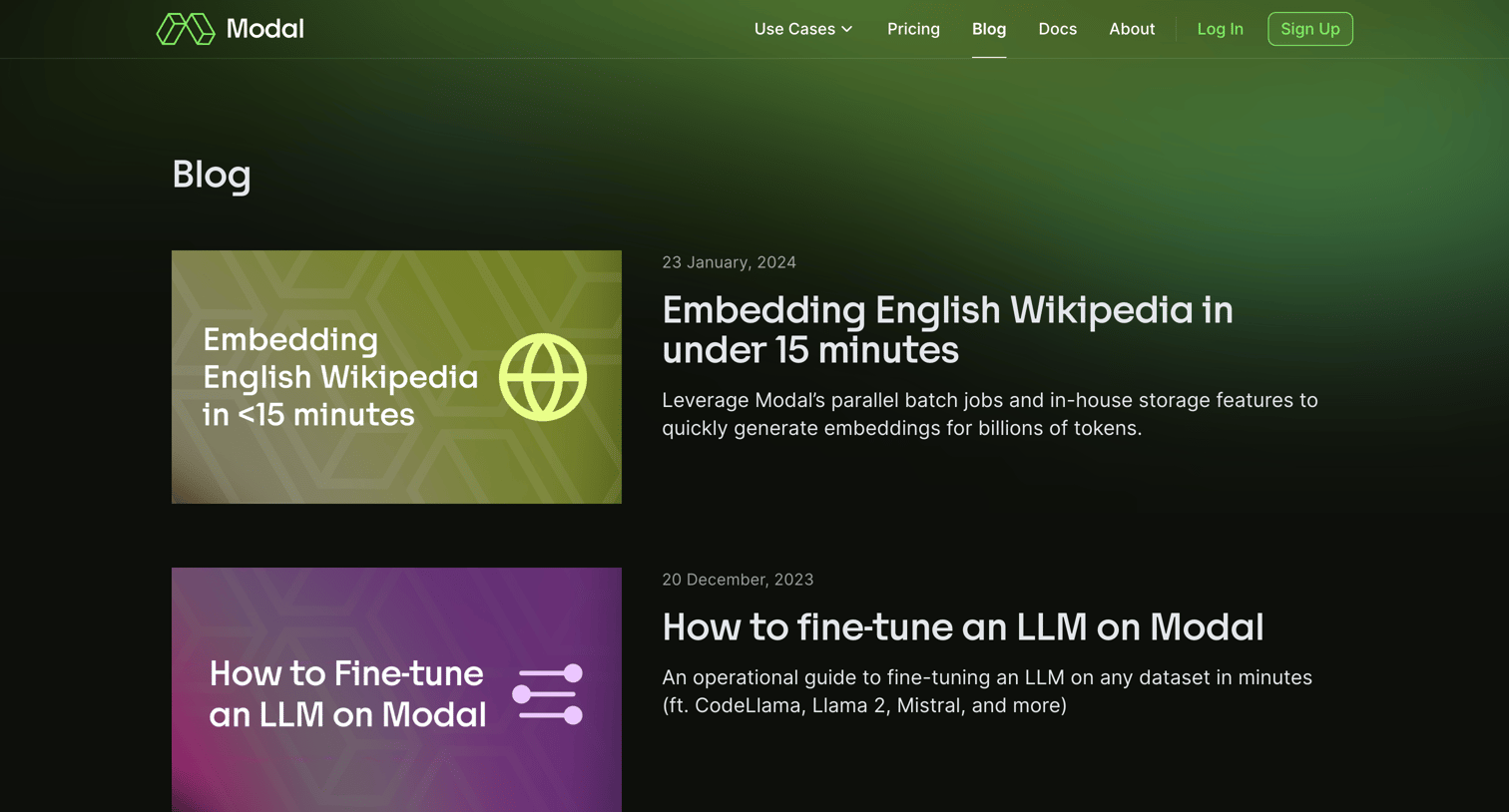Viewport: 1509px width, 812px height.
Task: Click the Modal hexagon logo icon
Action: pyautogui.click(x=186, y=29)
